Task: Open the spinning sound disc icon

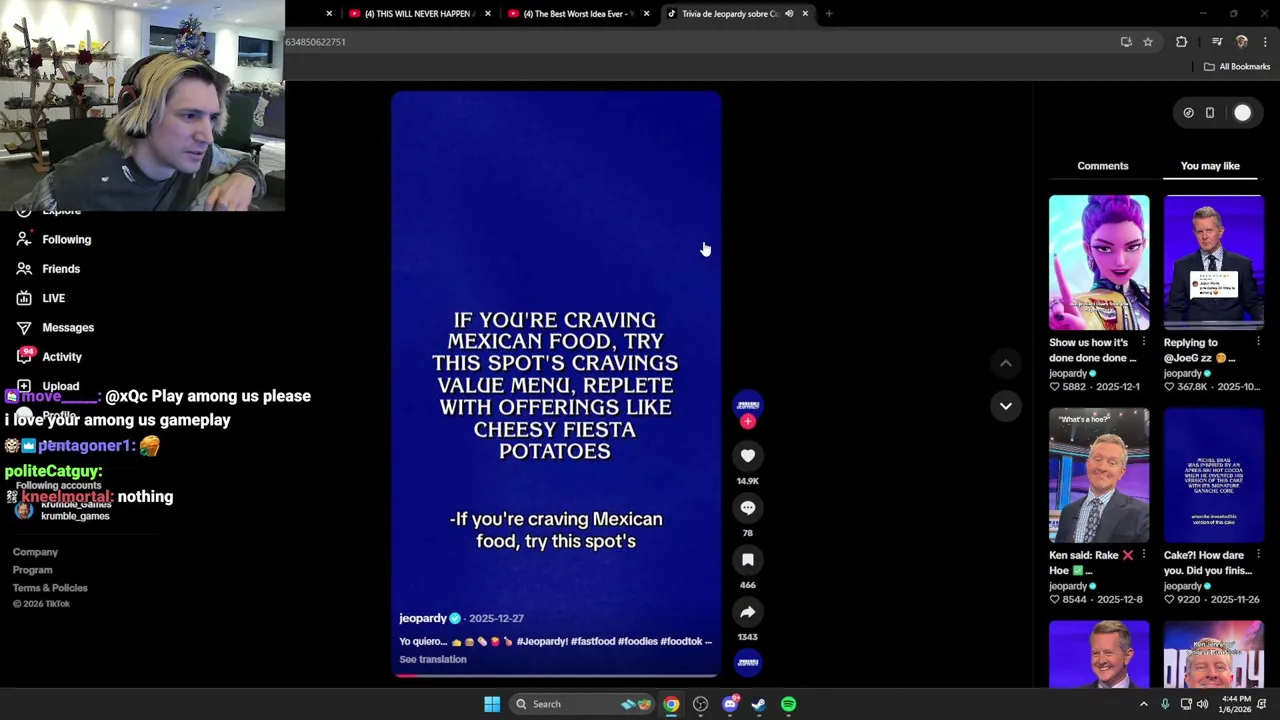Action: point(747,662)
